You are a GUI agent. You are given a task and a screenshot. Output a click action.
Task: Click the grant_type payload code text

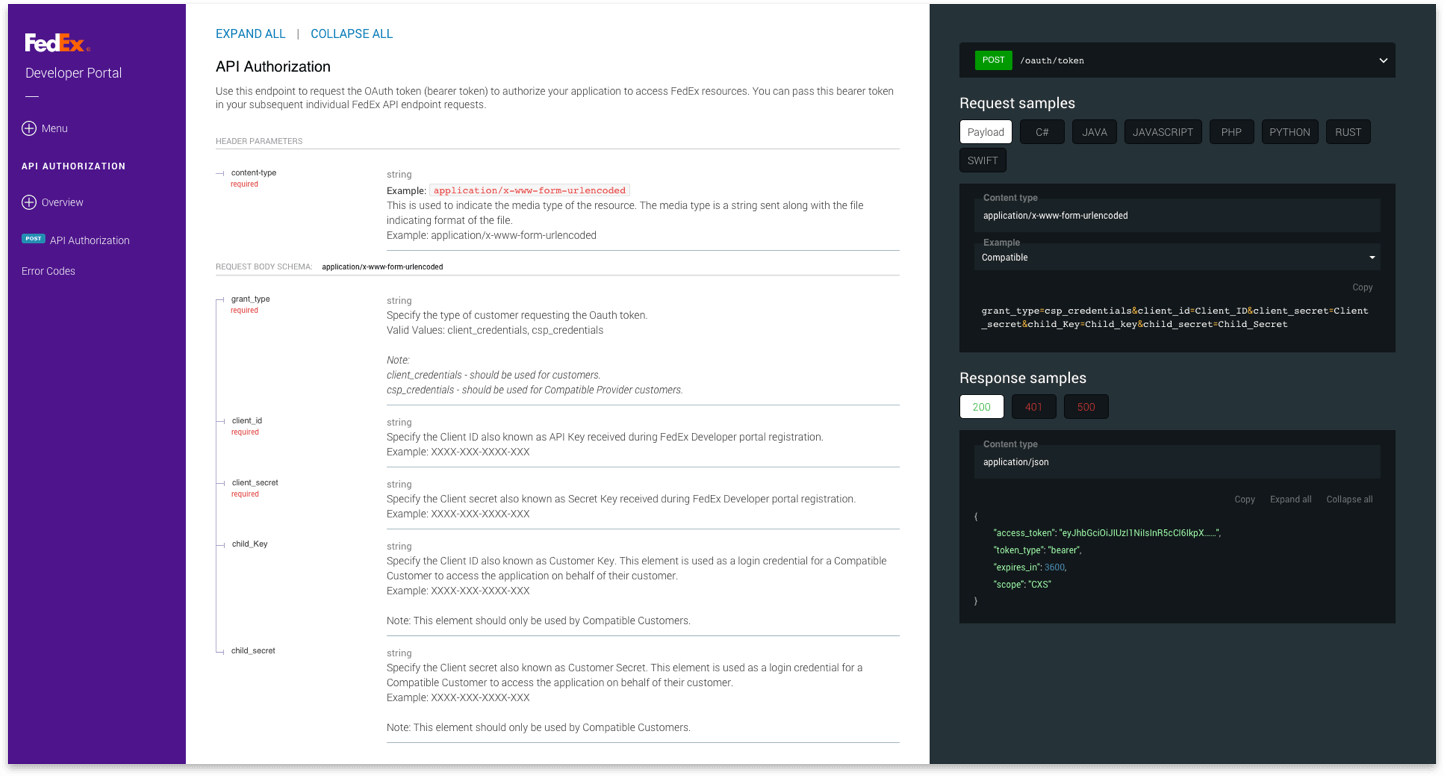pyautogui.click(x=1175, y=317)
